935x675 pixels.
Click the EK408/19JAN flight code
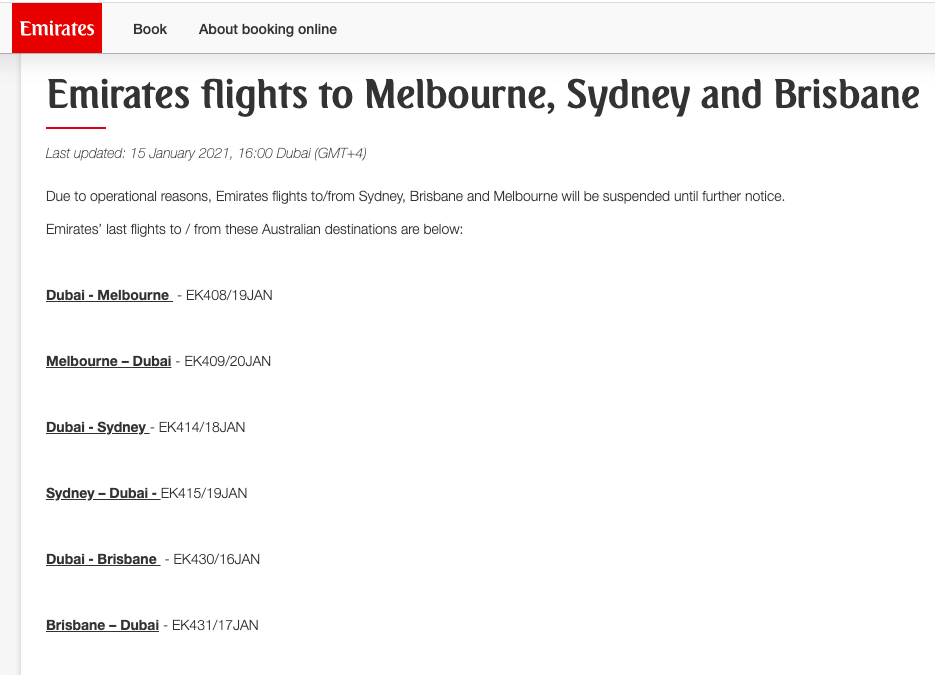tap(229, 295)
